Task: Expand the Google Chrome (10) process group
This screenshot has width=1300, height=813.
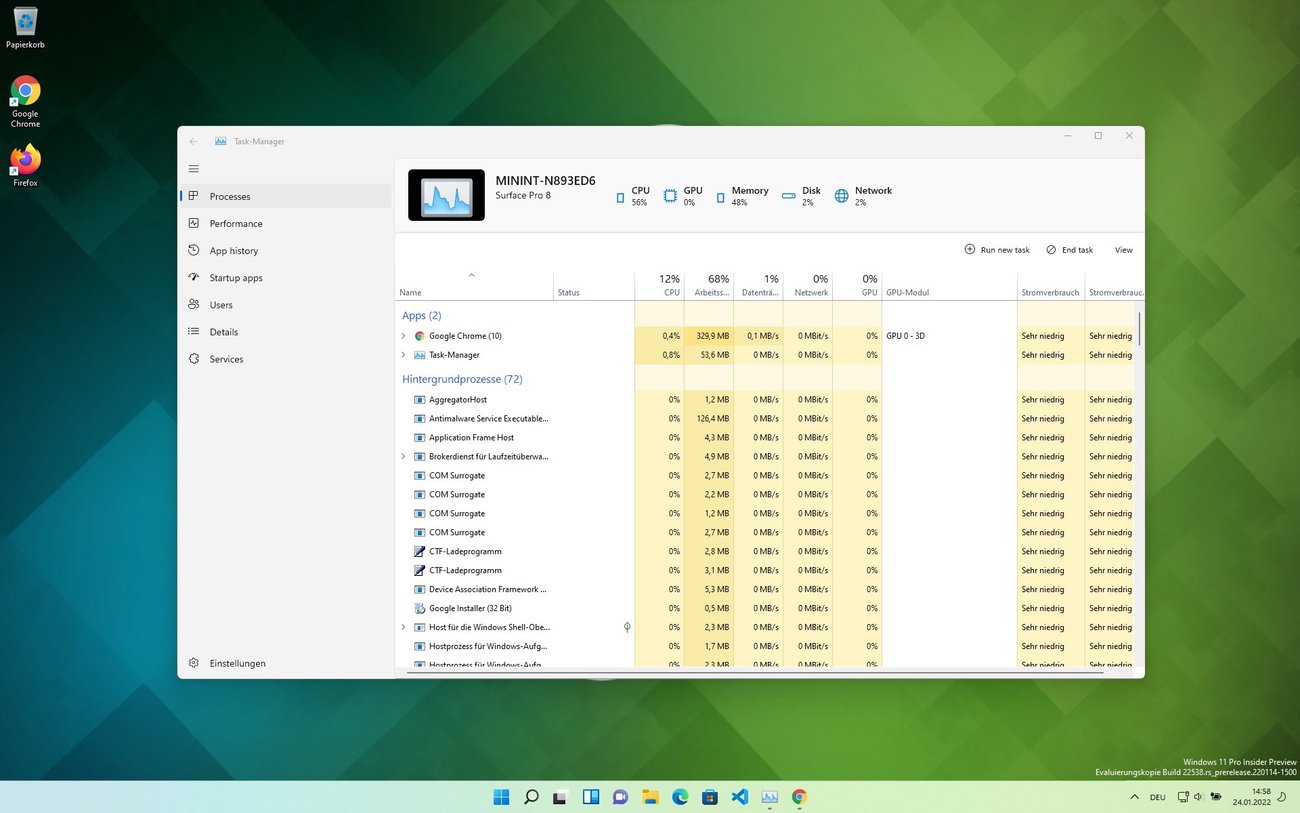Action: pyautogui.click(x=403, y=335)
